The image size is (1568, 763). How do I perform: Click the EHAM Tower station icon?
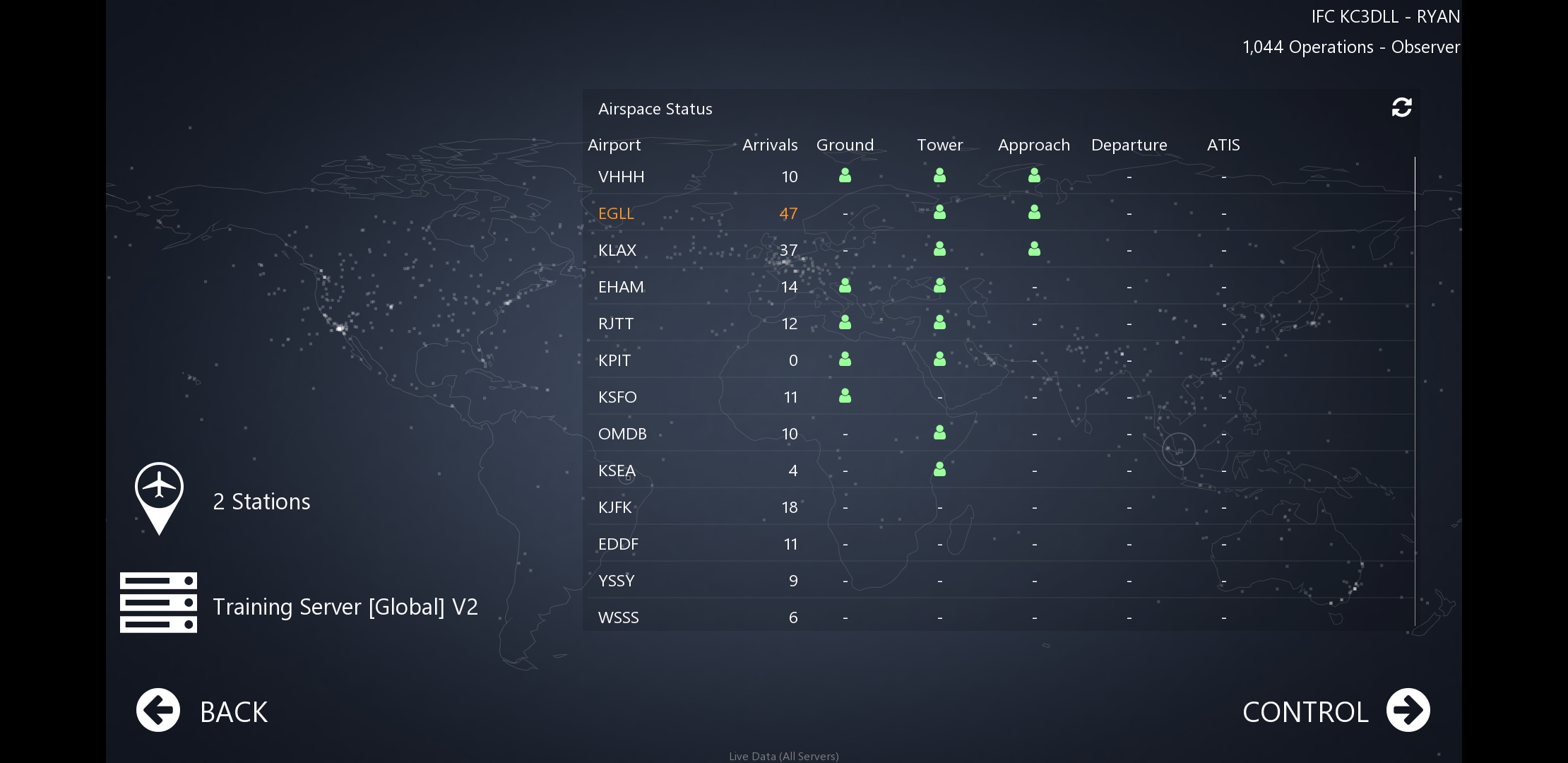pyautogui.click(x=939, y=286)
